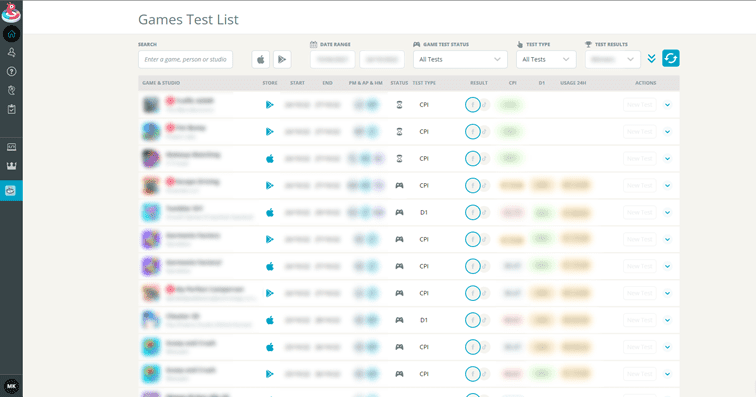Image resolution: width=756 pixels, height=397 pixels.
Task: Open the date range start field
Action: tap(333, 59)
